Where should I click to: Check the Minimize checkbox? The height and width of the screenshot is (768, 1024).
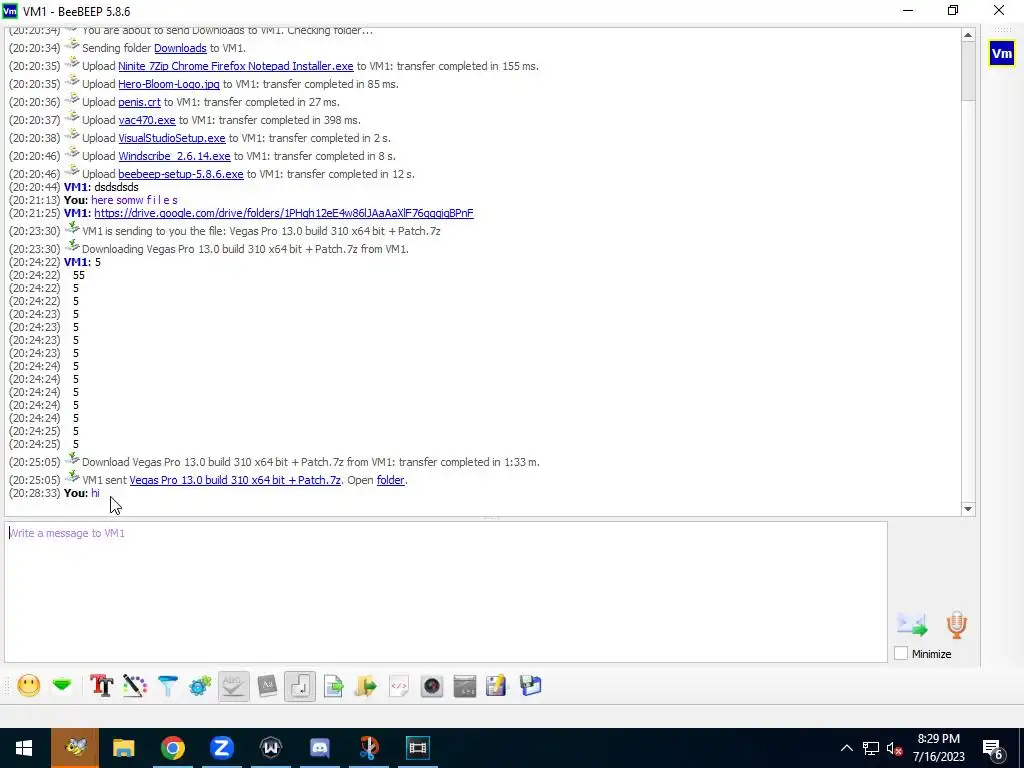[x=901, y=654]
